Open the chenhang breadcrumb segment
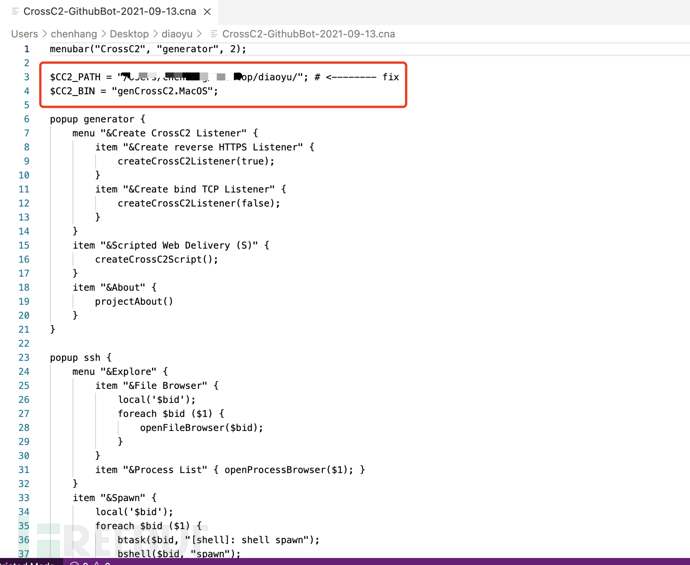 [x=73, y=34]
